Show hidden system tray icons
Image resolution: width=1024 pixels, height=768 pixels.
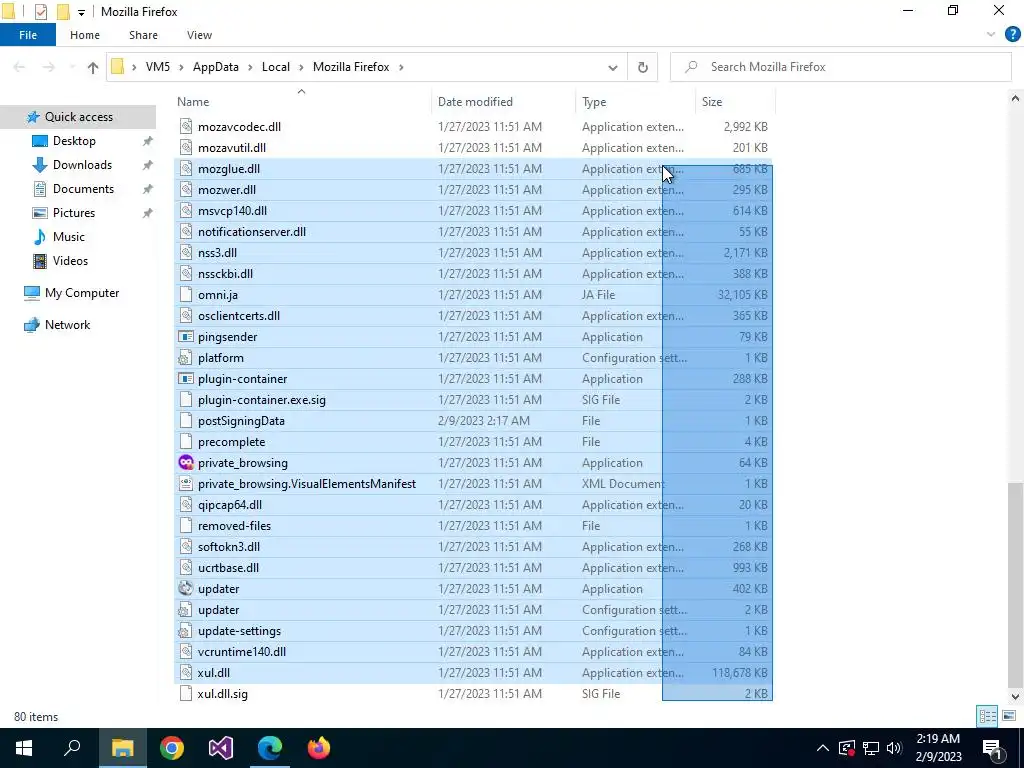click(823, 748)
